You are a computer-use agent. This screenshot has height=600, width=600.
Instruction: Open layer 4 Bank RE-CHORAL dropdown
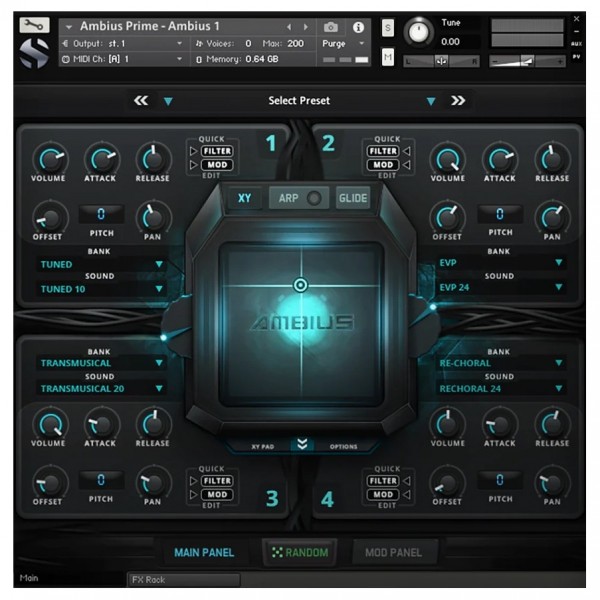[x=501, y=363]
